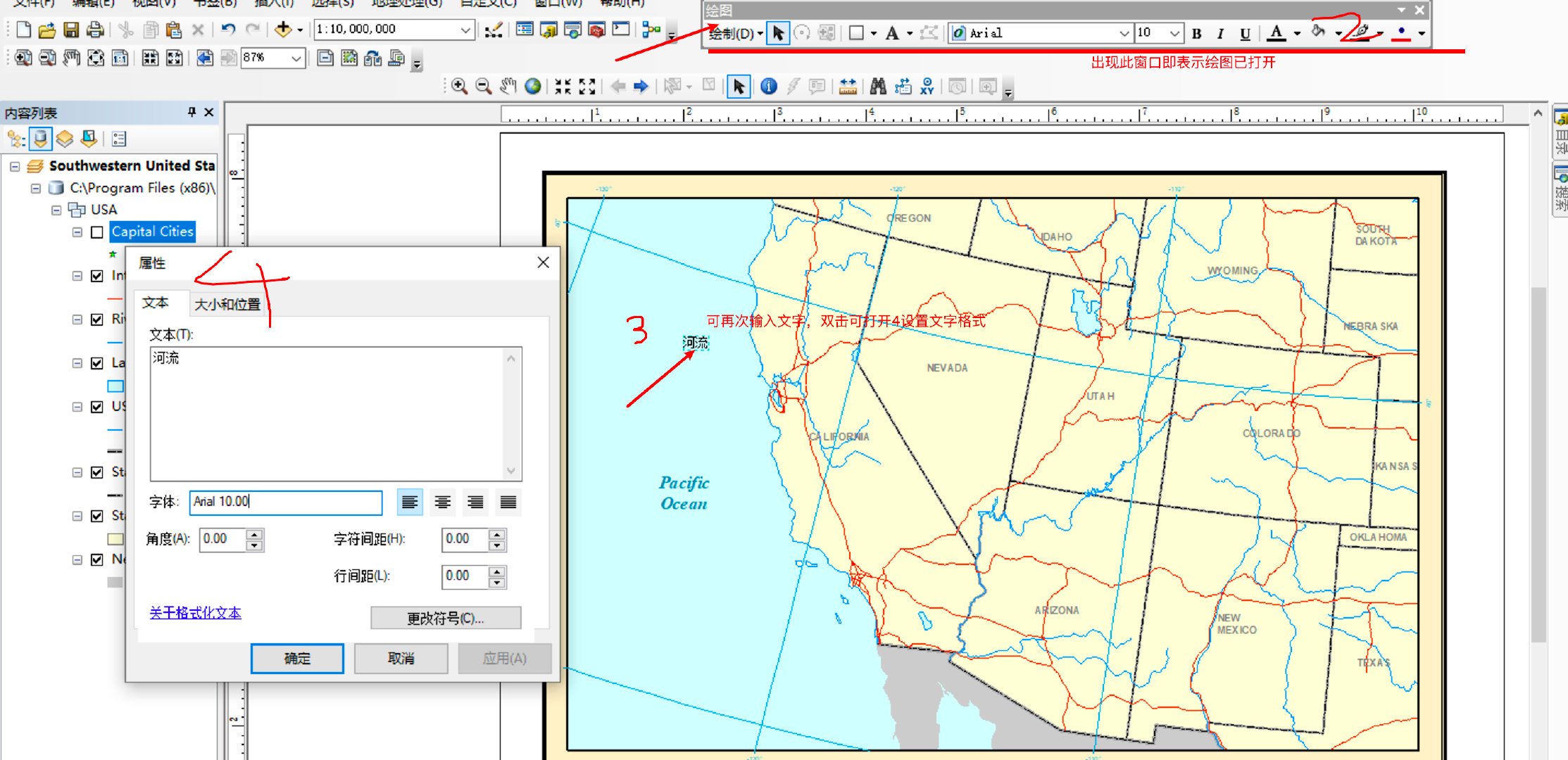Image resolution: width=1568 pixels, height=760 pixels.
Task: Open the 关于格式化文本 link
Action: [195, 613]
